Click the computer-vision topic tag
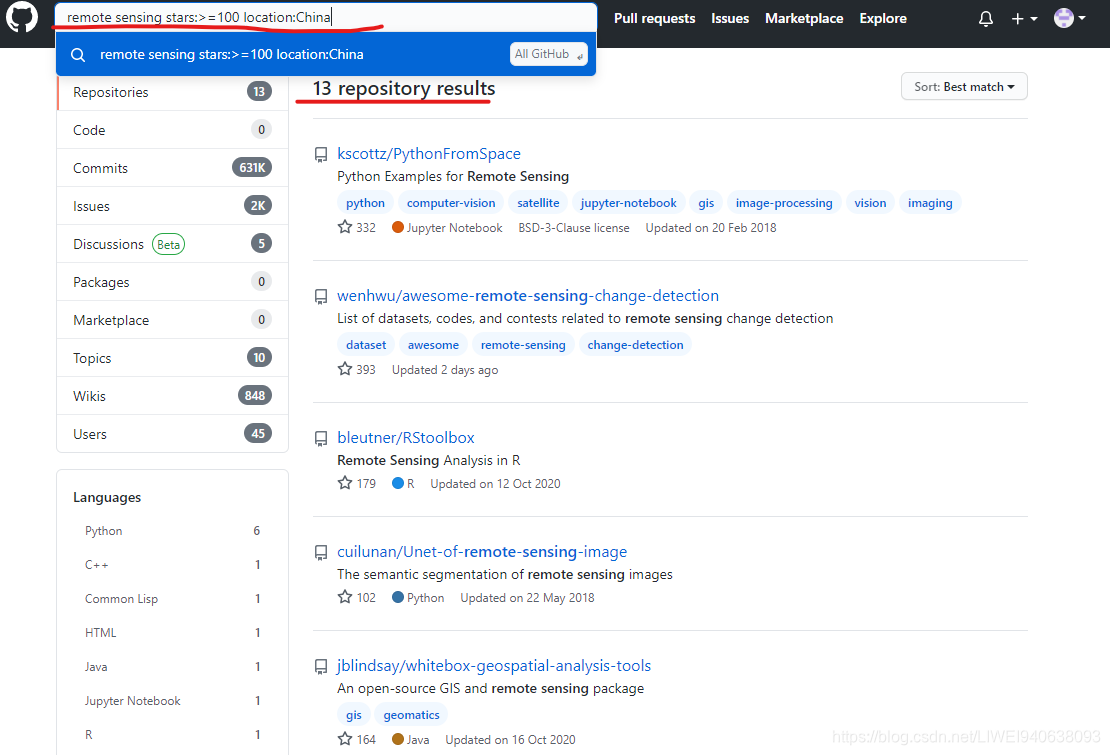 point(451,203)
